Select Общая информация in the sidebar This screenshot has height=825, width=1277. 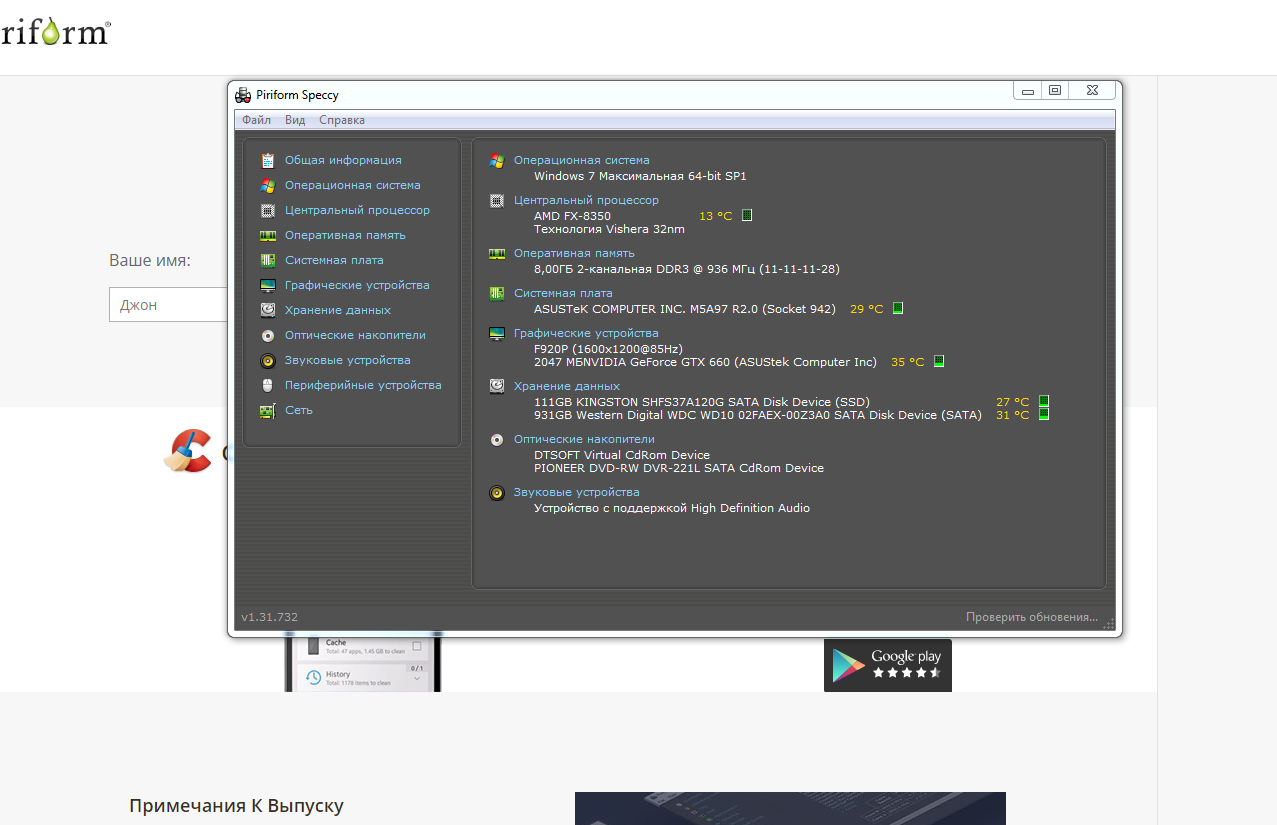(x=343, y=160)
